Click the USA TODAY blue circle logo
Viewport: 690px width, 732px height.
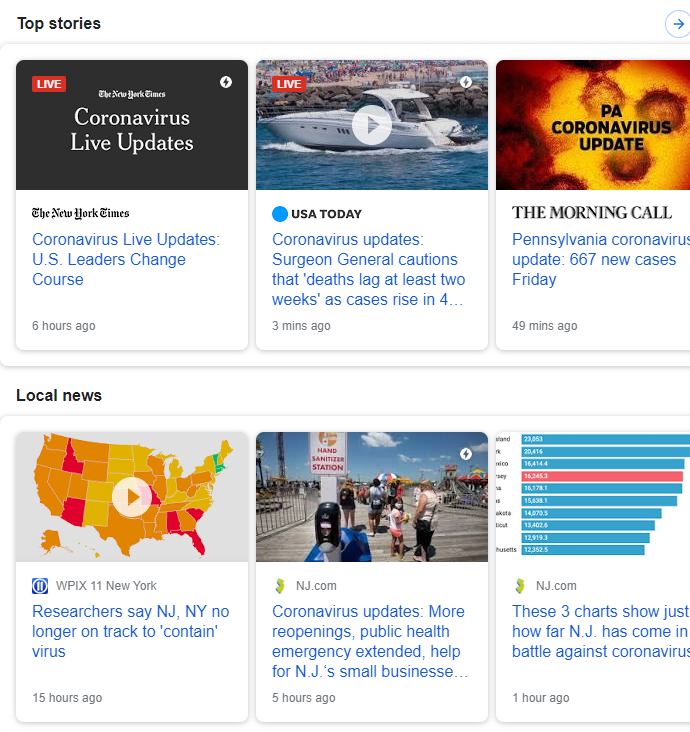(x=280, y=214)
